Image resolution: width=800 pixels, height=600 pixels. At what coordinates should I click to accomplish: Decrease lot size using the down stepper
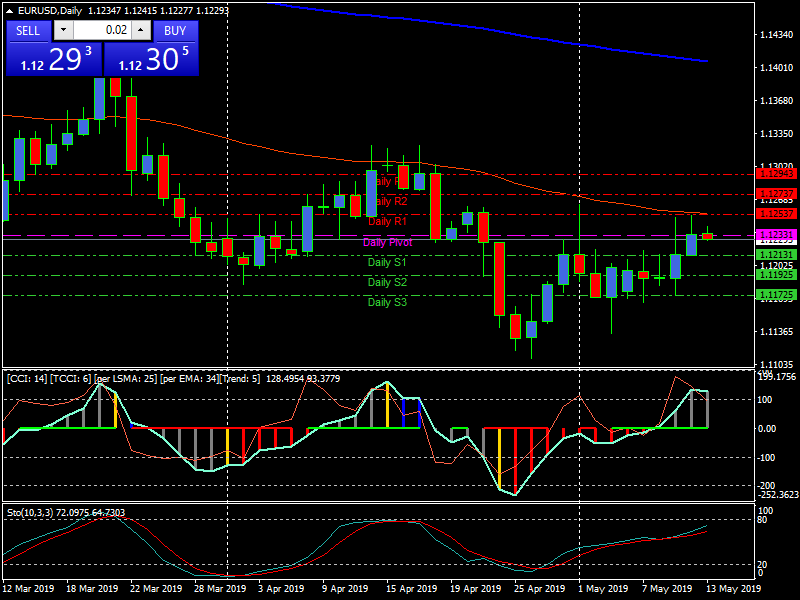(63, 30)
